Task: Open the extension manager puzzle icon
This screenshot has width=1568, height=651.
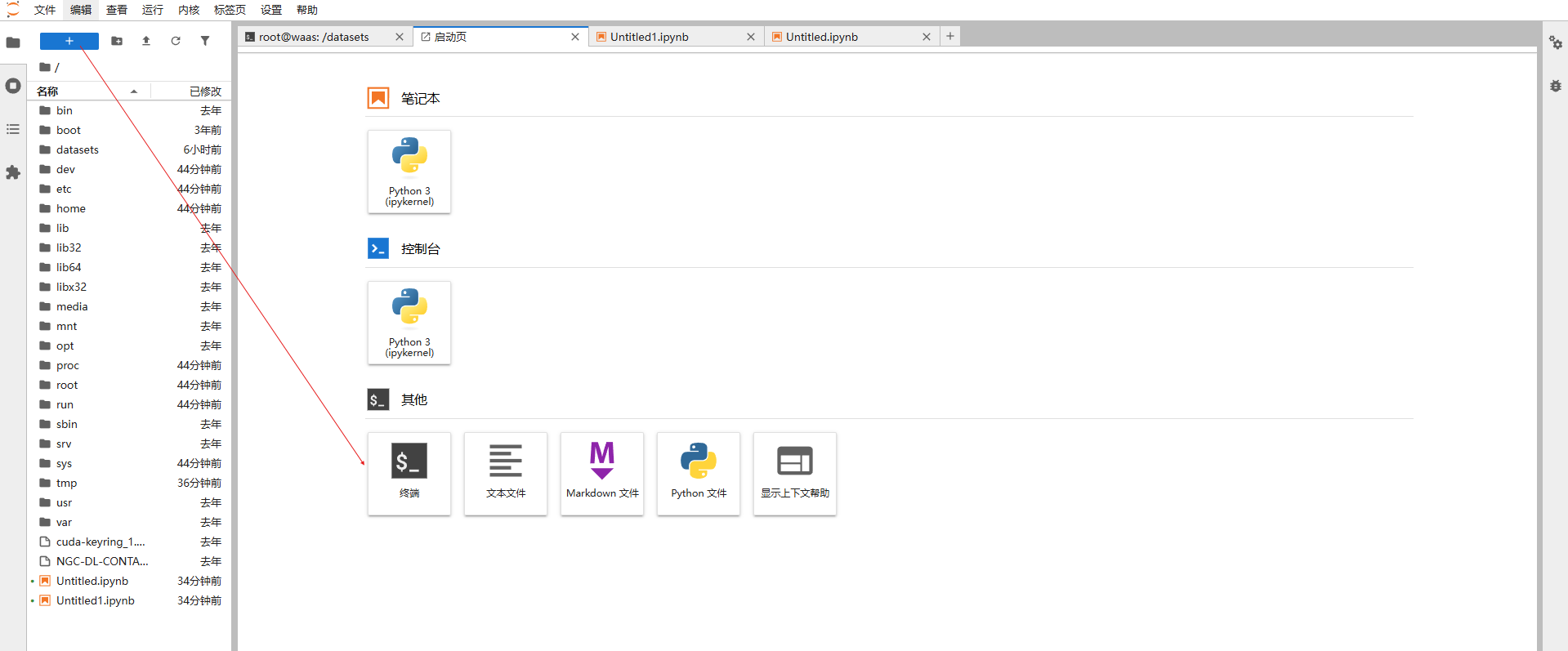Action: coord(13,172)
